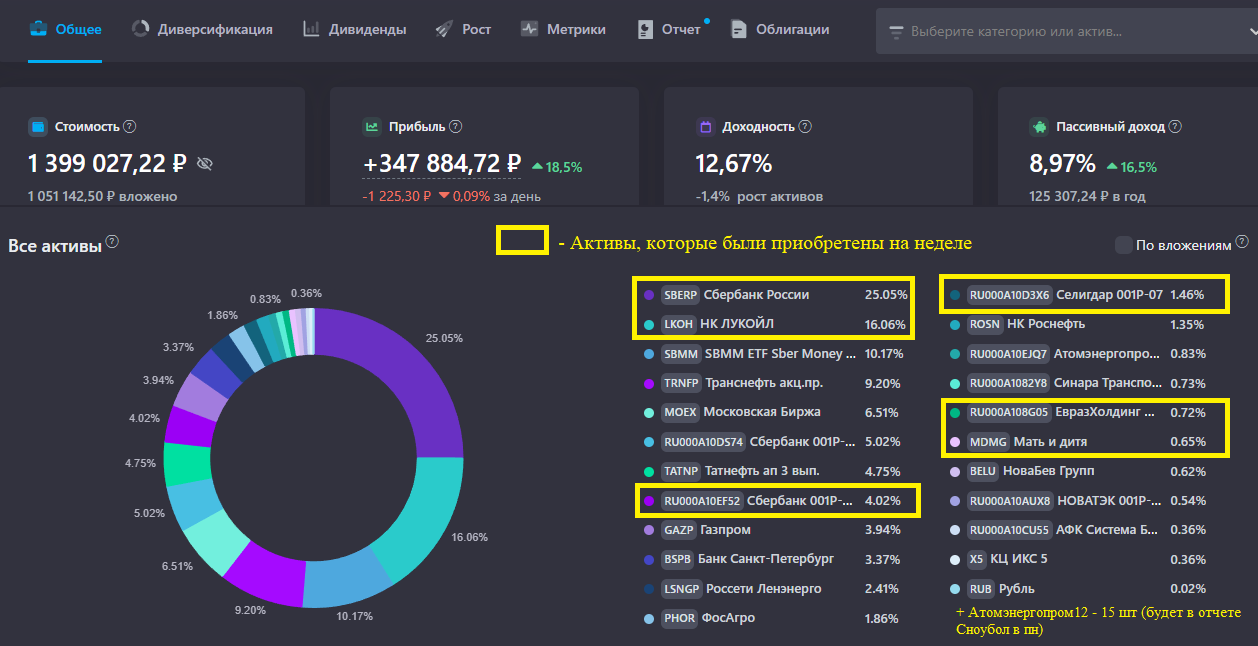Click the profit value +347 884,72 ₽
The height and width of the screenshot is (646, 1258).
442,163
